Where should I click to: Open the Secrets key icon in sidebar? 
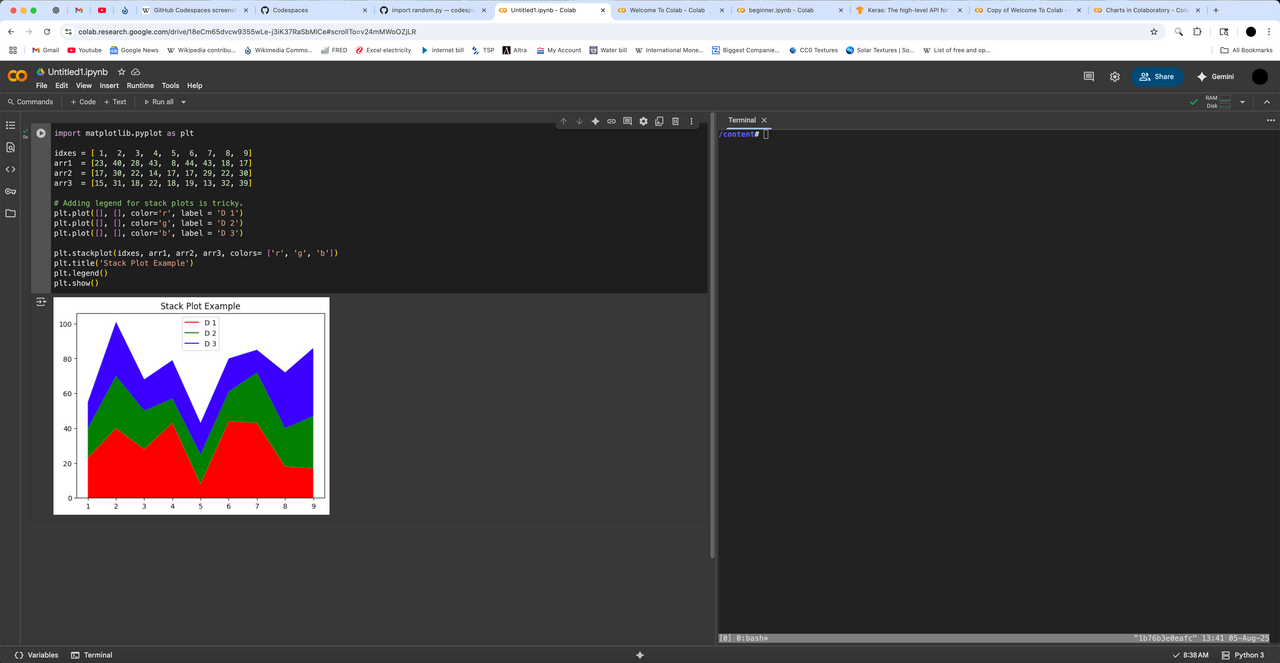click(x=11, y=191)
